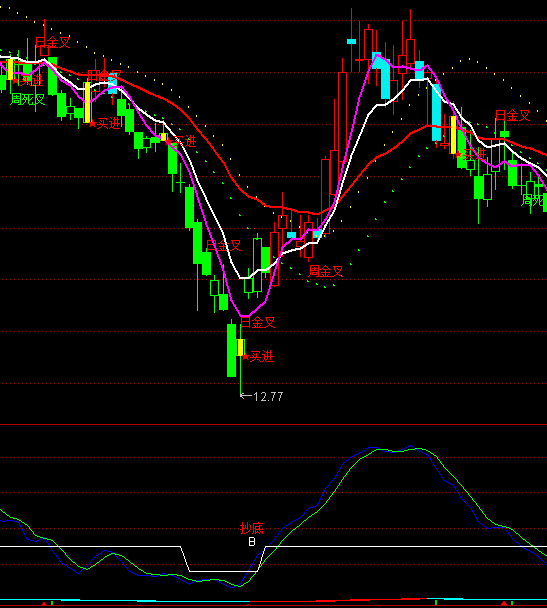Click the 日金叉 label at the top-left peak

tap(53, 42)
